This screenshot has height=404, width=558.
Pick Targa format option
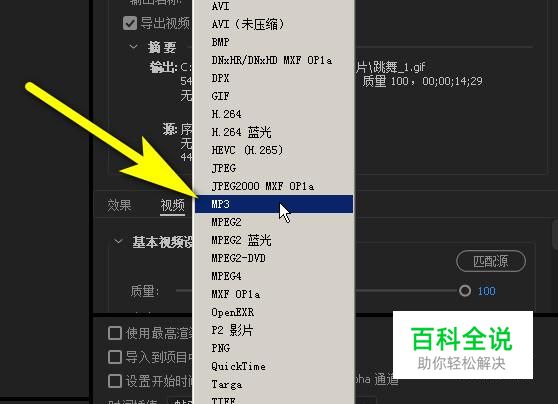click(x=274, y=384)
